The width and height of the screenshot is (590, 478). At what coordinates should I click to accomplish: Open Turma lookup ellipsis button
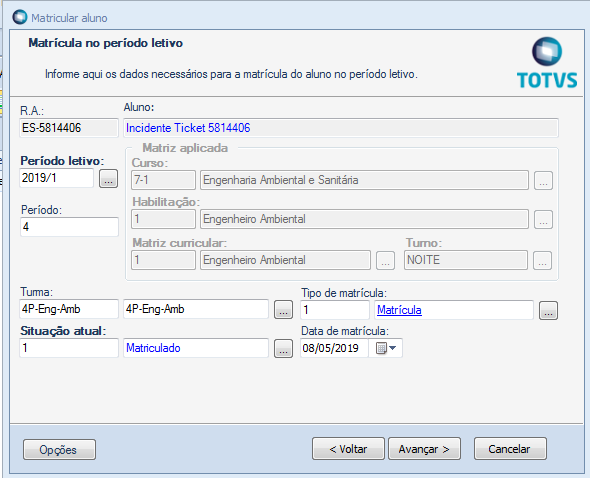click(x=283, y=310)
